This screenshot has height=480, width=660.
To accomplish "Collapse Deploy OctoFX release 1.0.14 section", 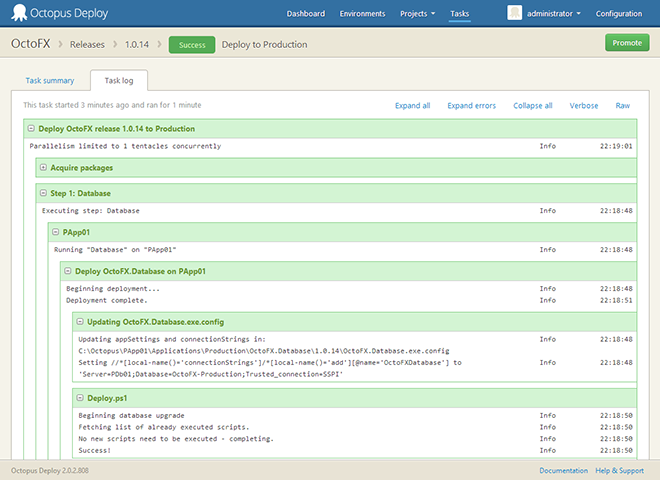I will (31, 128).
